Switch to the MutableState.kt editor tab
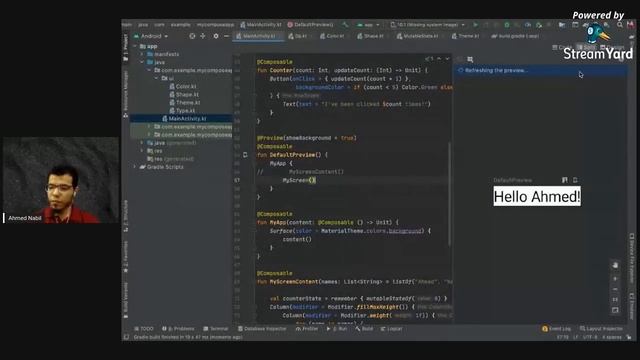640x360 pixels. tap(417, 36)
